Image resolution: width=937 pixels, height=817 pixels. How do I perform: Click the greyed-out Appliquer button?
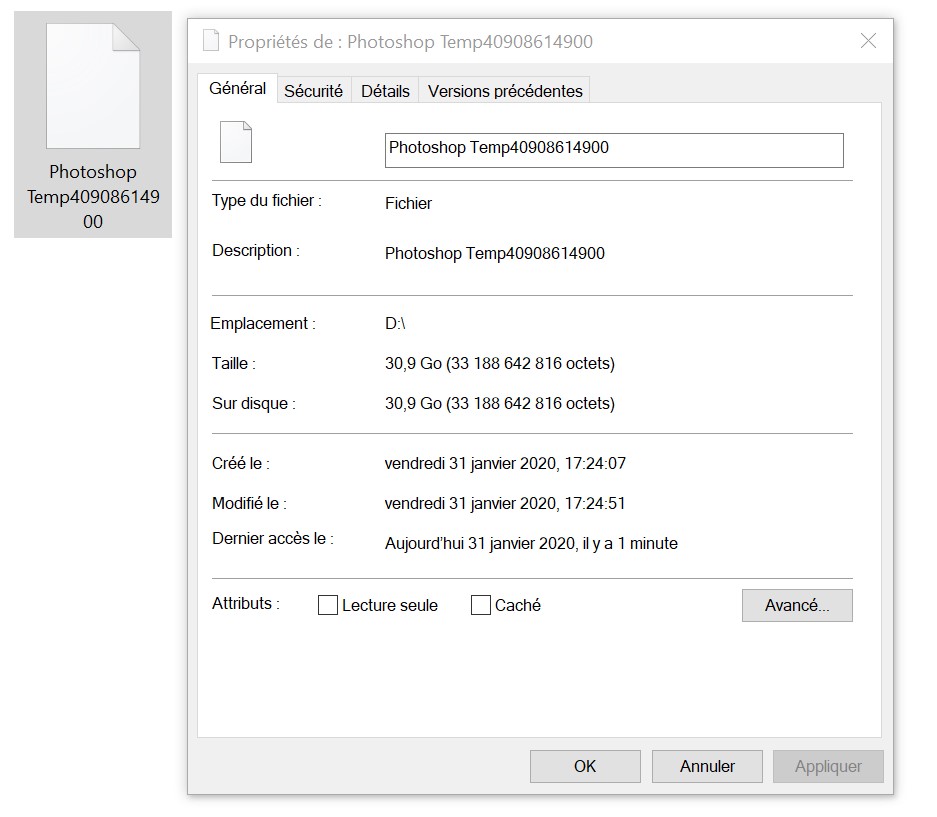click(828, 766)
